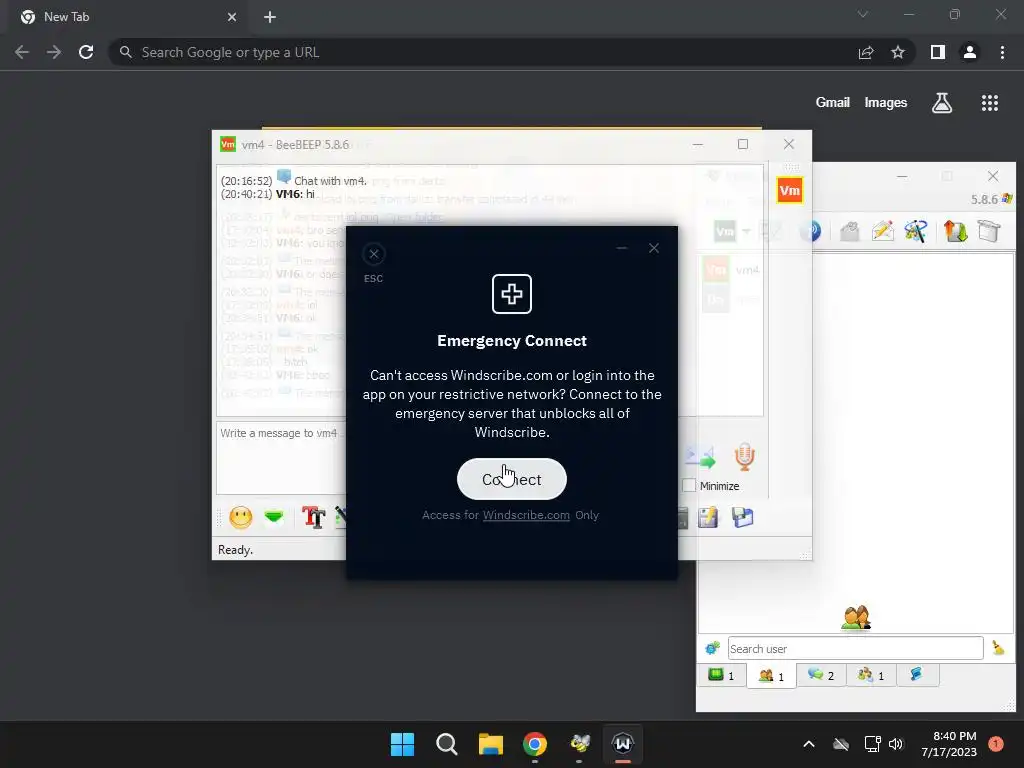Screen dimensions: 1024x768
Task: Open the Windscribe.com link
Action: pyautogui.click(x=526, y=515)
